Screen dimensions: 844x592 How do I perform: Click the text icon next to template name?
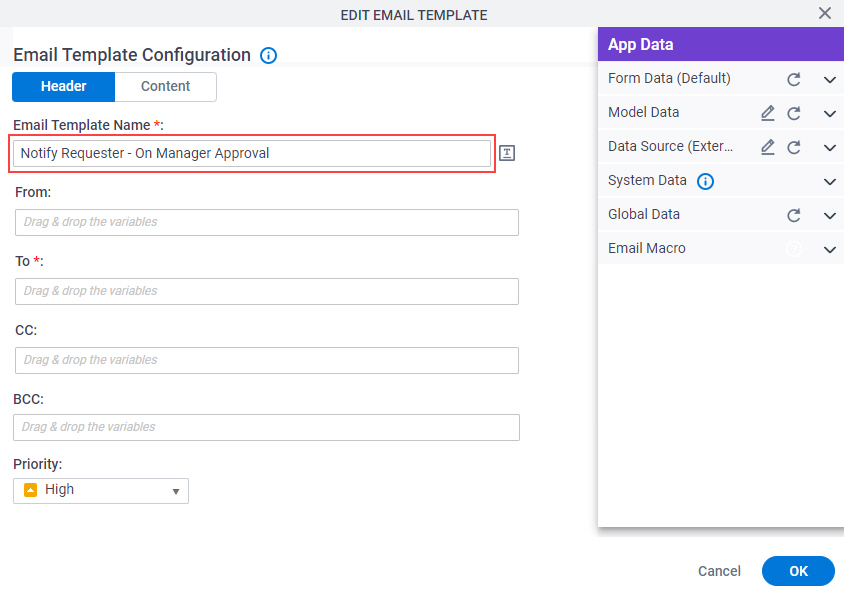[x=507, y=153]
